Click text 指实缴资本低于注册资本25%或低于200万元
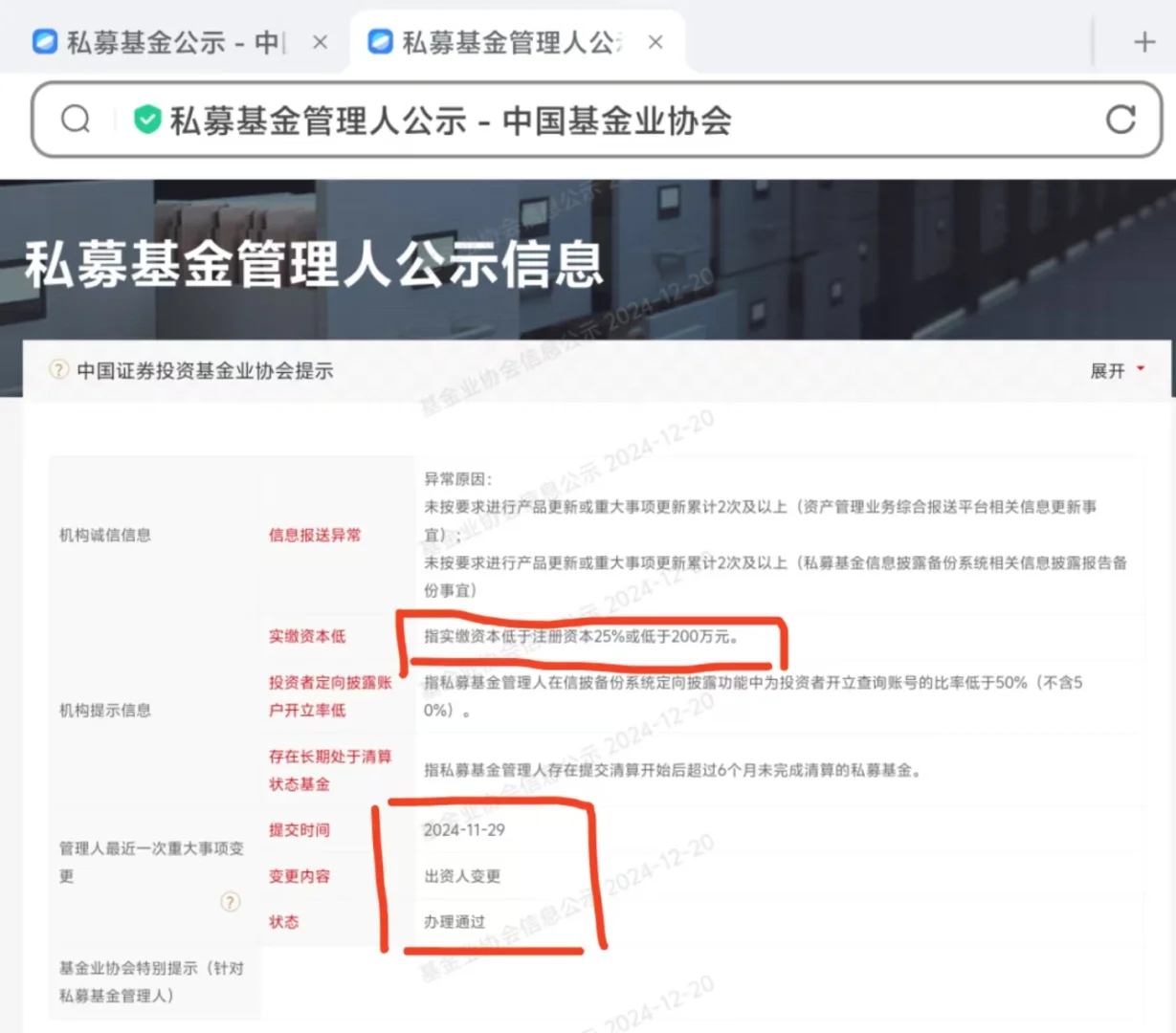The image size is (1176, 1033). [581, 636]
